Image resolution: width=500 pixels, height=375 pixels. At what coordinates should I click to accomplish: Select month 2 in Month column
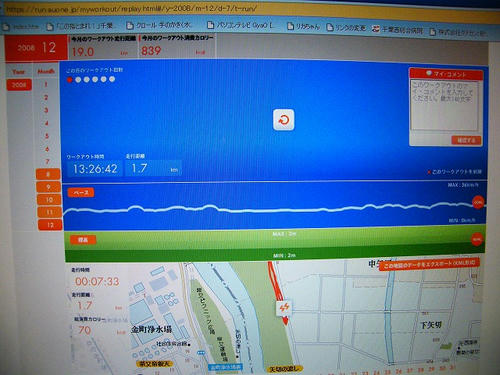(x=46, y=97)
